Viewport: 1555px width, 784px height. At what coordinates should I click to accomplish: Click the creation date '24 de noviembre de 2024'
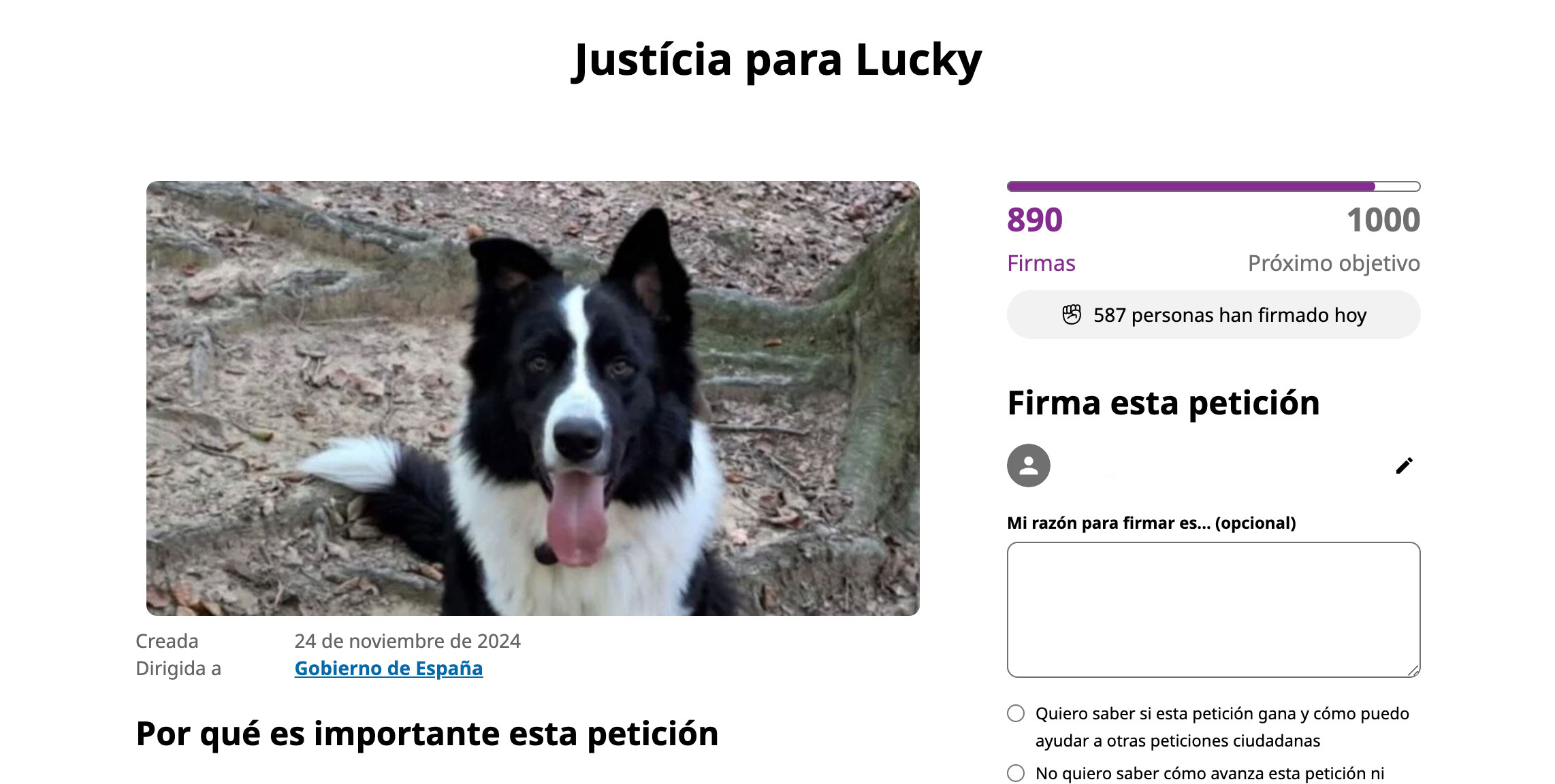click(x=407, y=641)
